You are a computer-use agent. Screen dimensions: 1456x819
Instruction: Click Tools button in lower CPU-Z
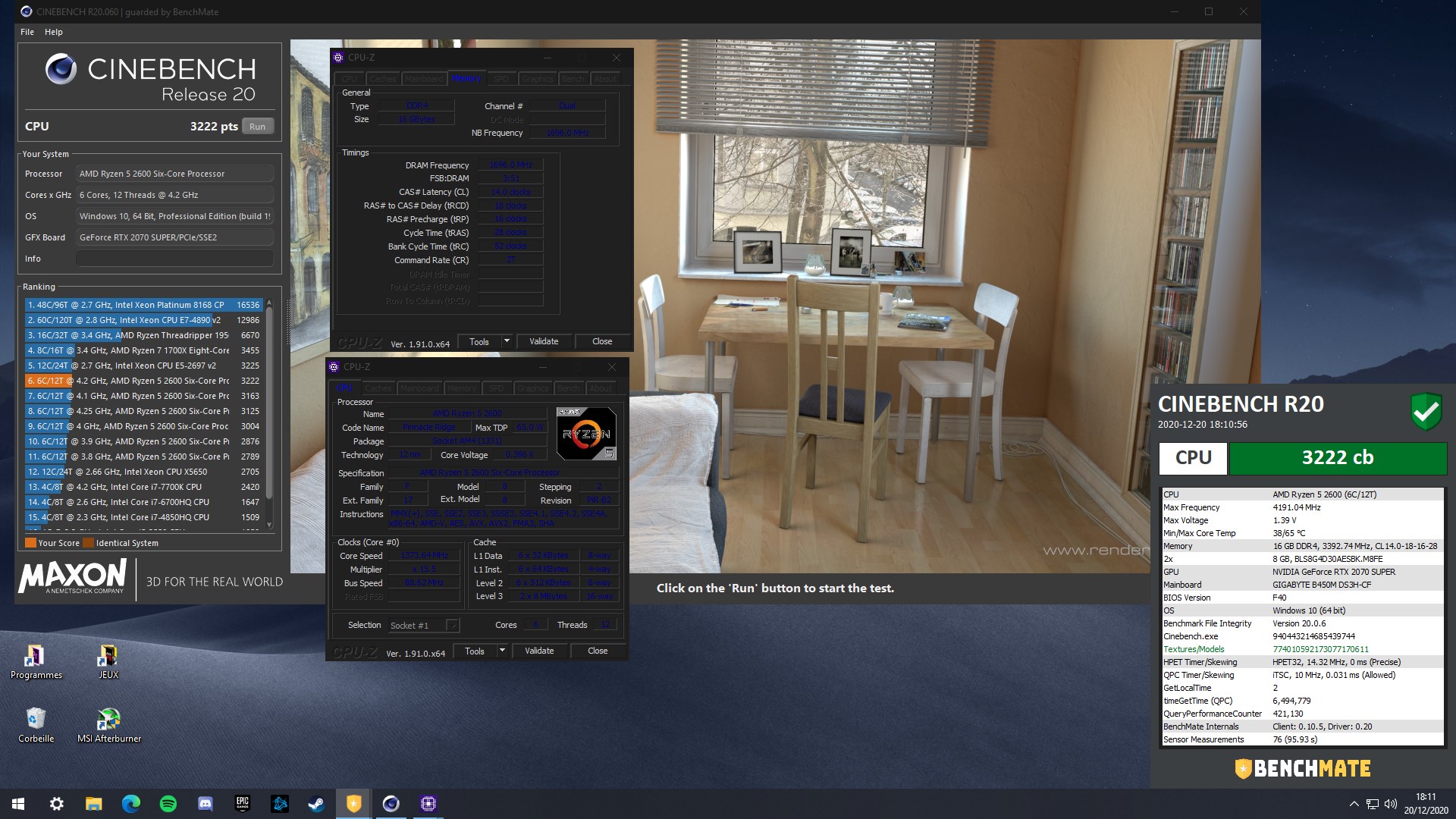(475, 651)
